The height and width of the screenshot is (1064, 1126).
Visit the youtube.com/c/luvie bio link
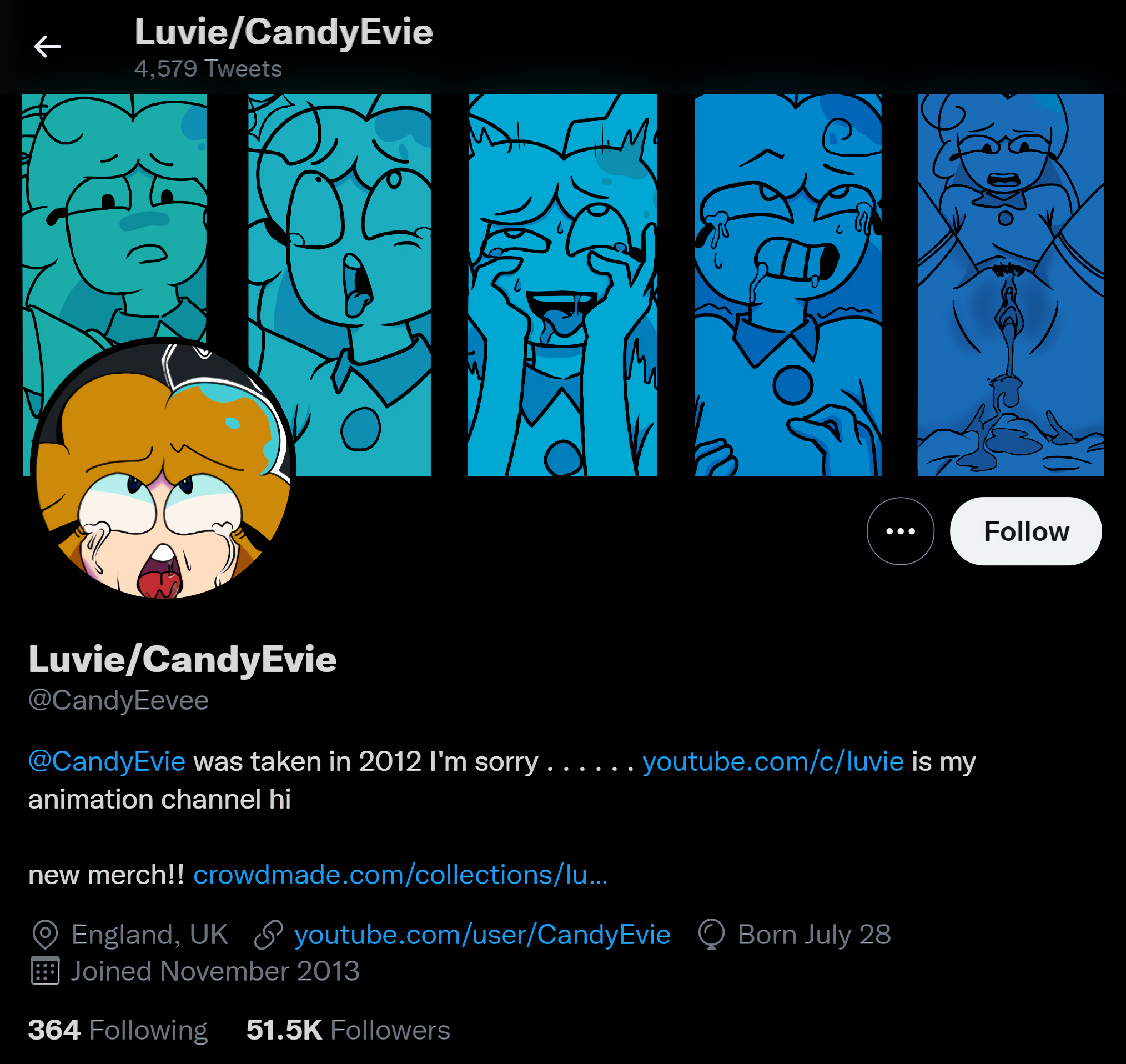click(773, 761)
